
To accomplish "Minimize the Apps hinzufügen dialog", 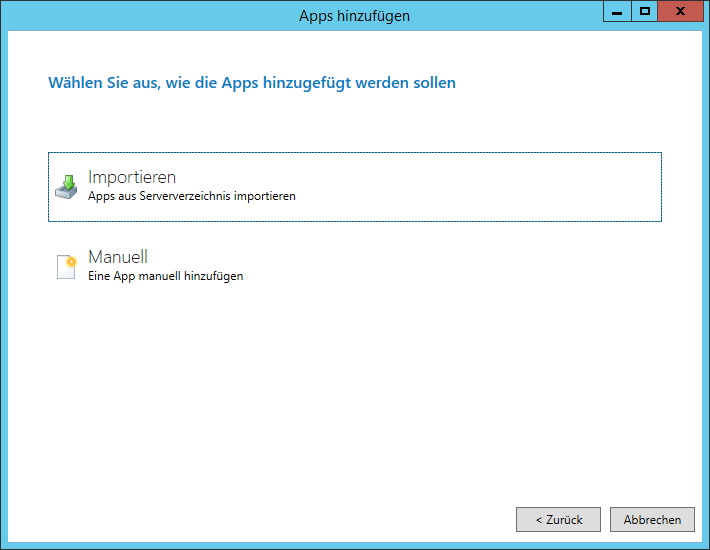I will point(617,12).
